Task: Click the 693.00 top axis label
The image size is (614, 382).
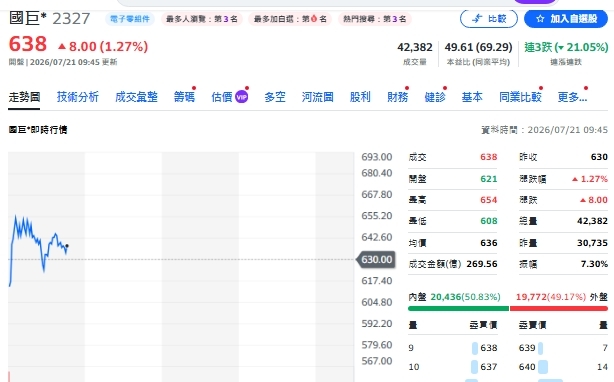Action: (376, 157)
